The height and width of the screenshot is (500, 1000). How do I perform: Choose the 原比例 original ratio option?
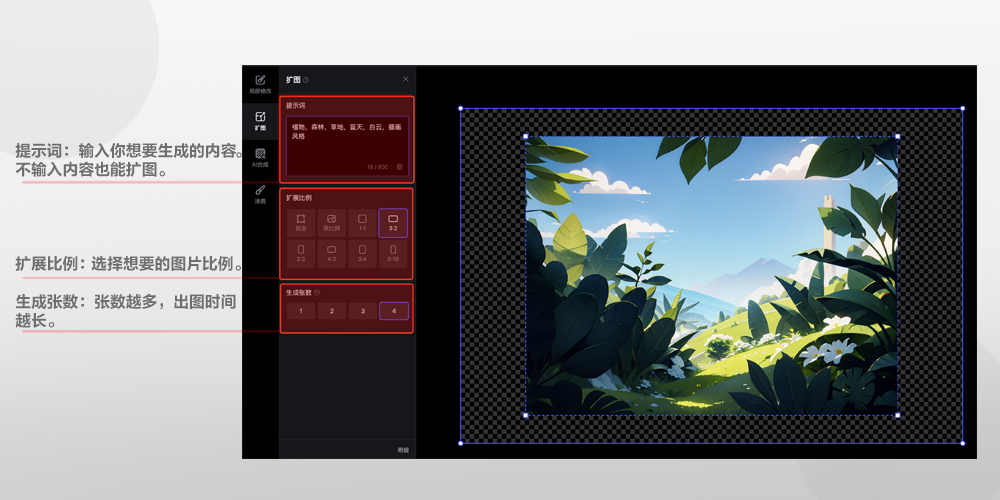[332, 223]
